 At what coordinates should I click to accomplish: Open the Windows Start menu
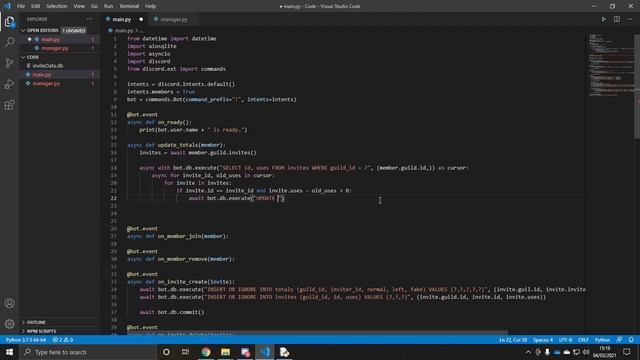coord(9,352)
